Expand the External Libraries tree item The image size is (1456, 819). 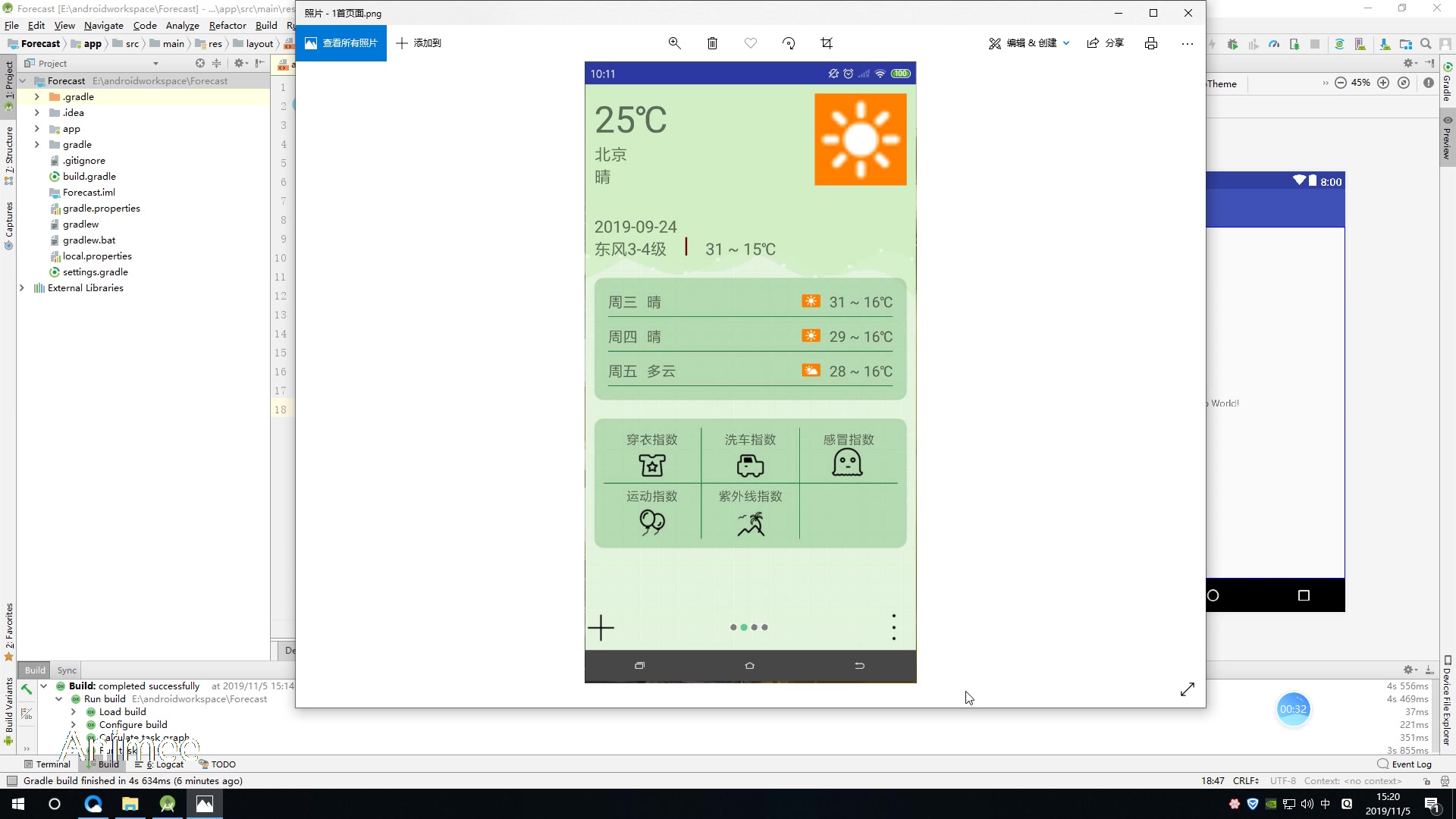coord(22,287)
